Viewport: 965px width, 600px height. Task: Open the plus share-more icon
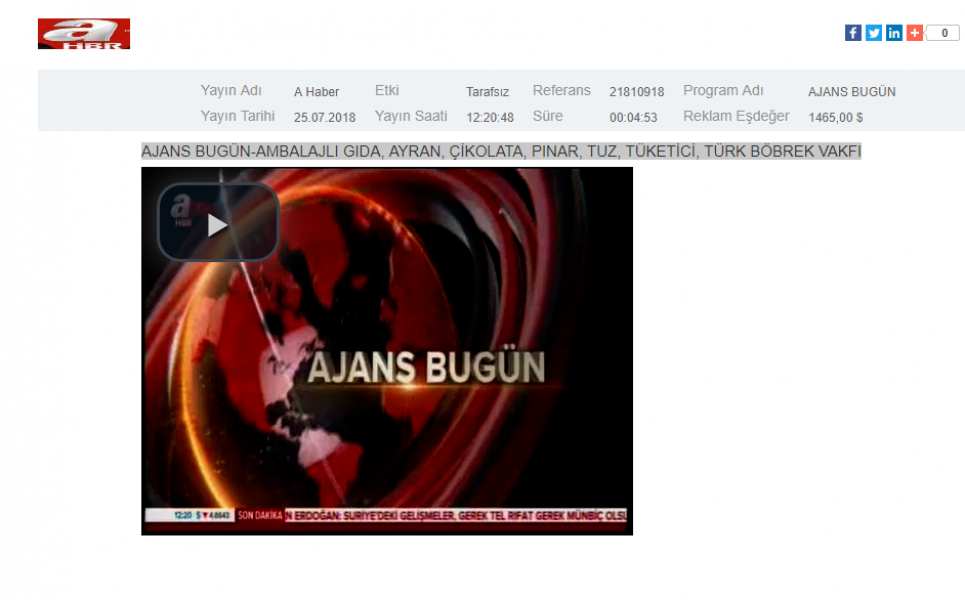(x=915, y=33)
